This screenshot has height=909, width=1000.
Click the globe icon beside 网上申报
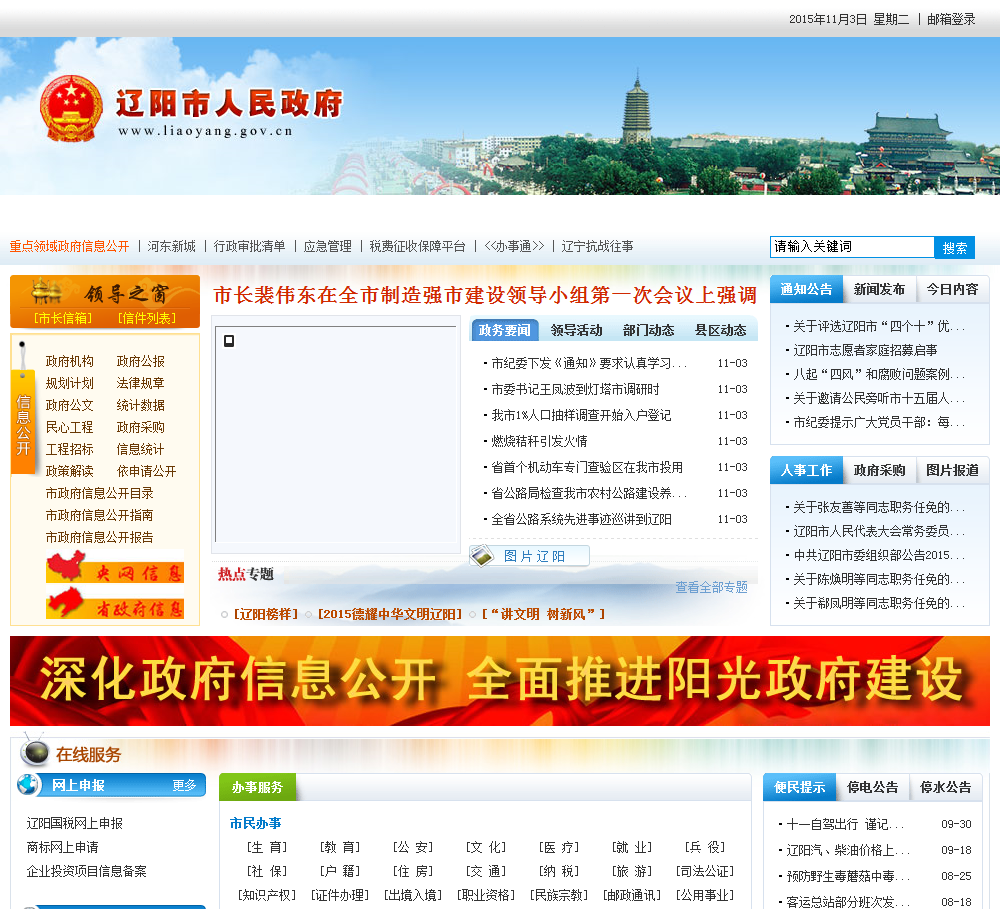(29, 785)
